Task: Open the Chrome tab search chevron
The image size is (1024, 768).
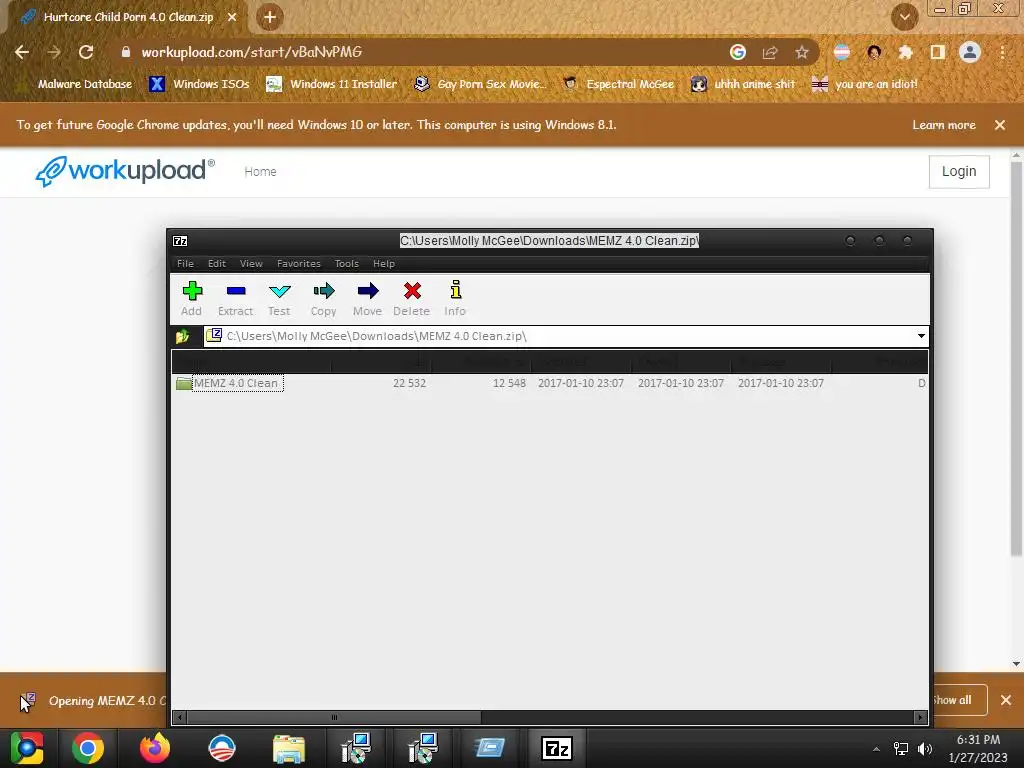Action: (905, 17)
